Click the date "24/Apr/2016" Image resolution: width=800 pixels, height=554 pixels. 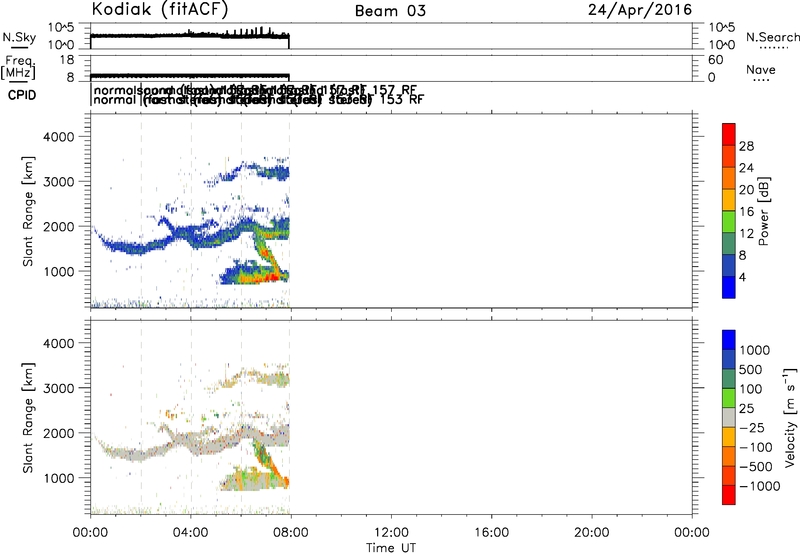pyautogui.click(x=640, y=10)
